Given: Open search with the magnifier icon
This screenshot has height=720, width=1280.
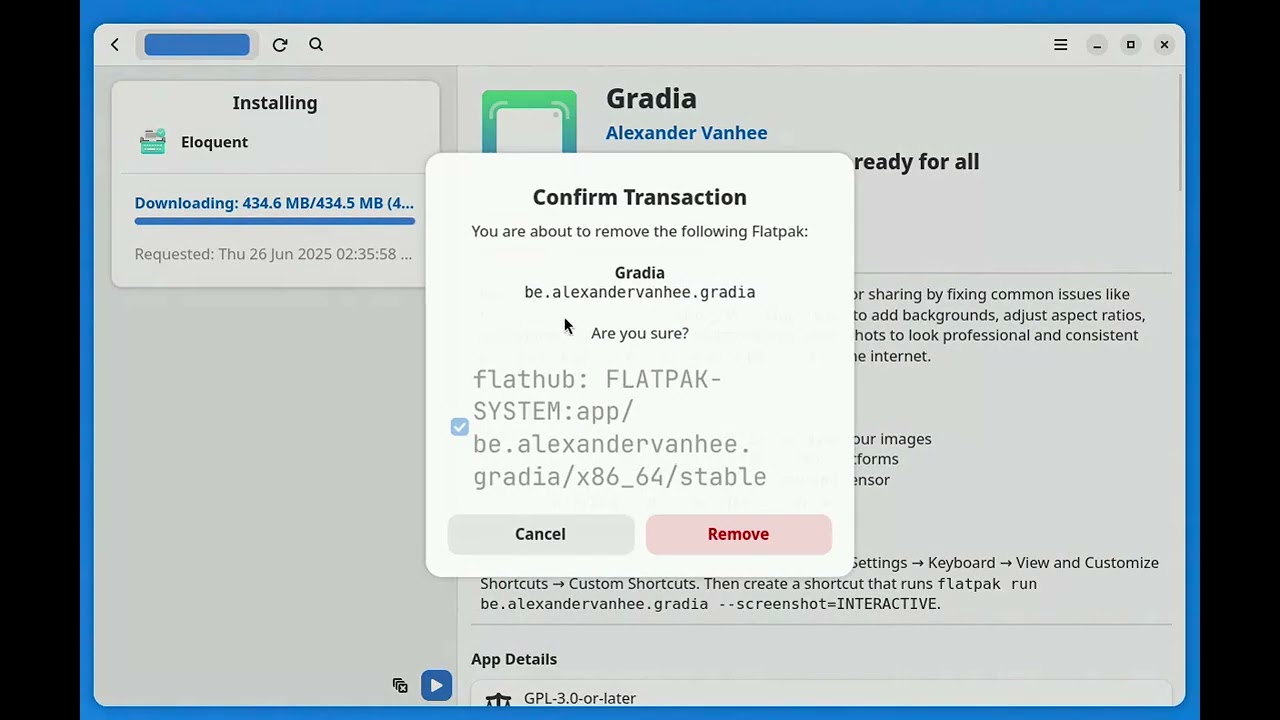Looking at the screenshot, I should pyautogui.click(x=316, y=45).
